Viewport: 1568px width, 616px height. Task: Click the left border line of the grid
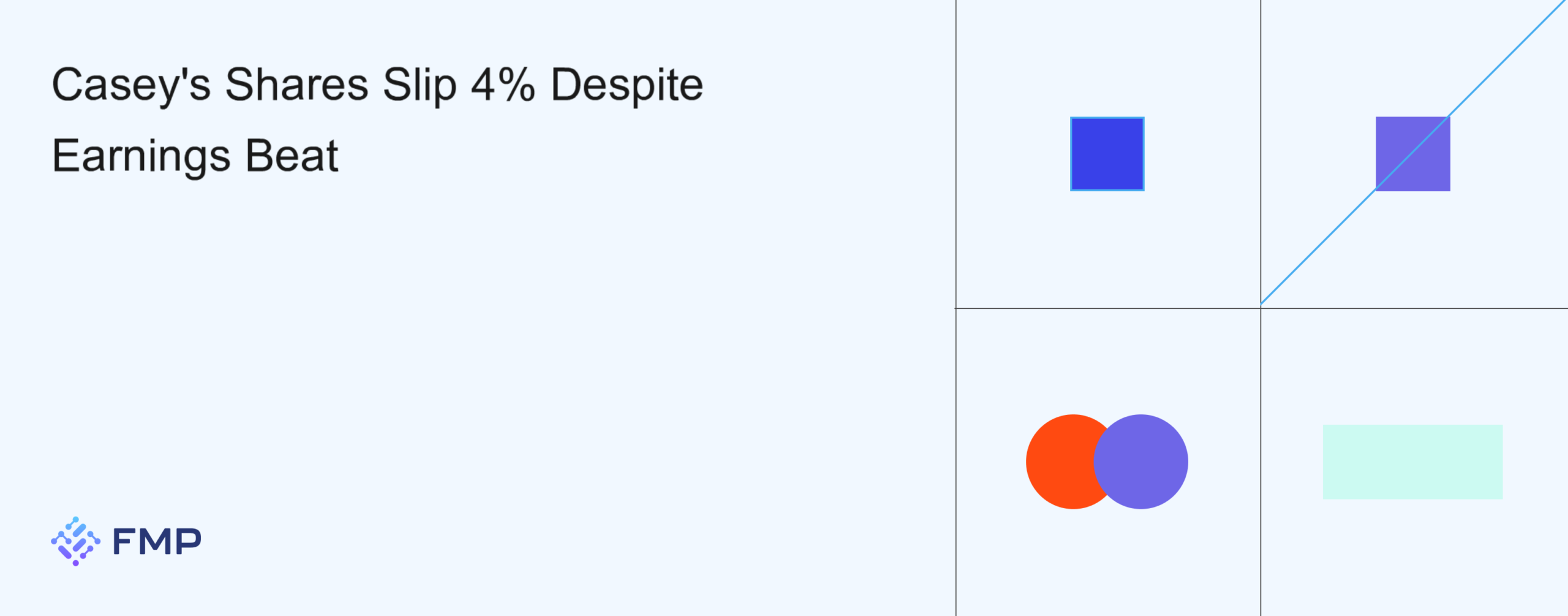[x=956, y=460]
